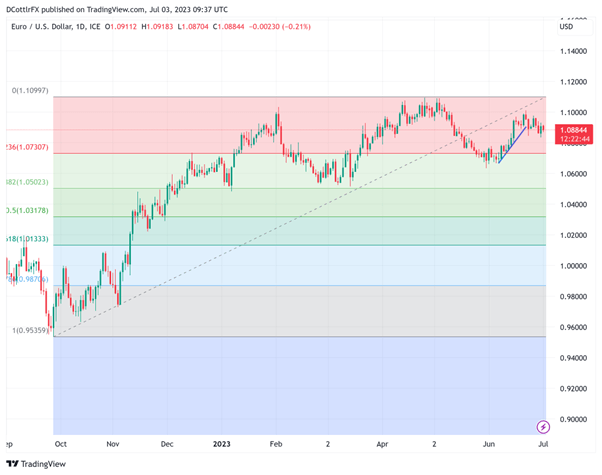This screenshot has width=602, height=475.
Task: Select the short blue trend line
Action: point(512,143)
